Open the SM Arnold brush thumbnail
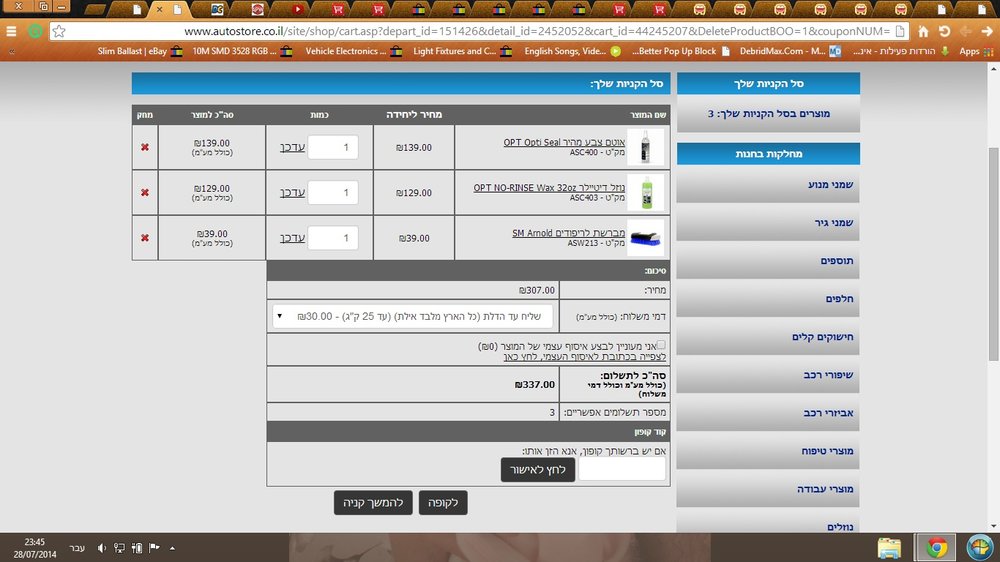 (x=645, y=238)
